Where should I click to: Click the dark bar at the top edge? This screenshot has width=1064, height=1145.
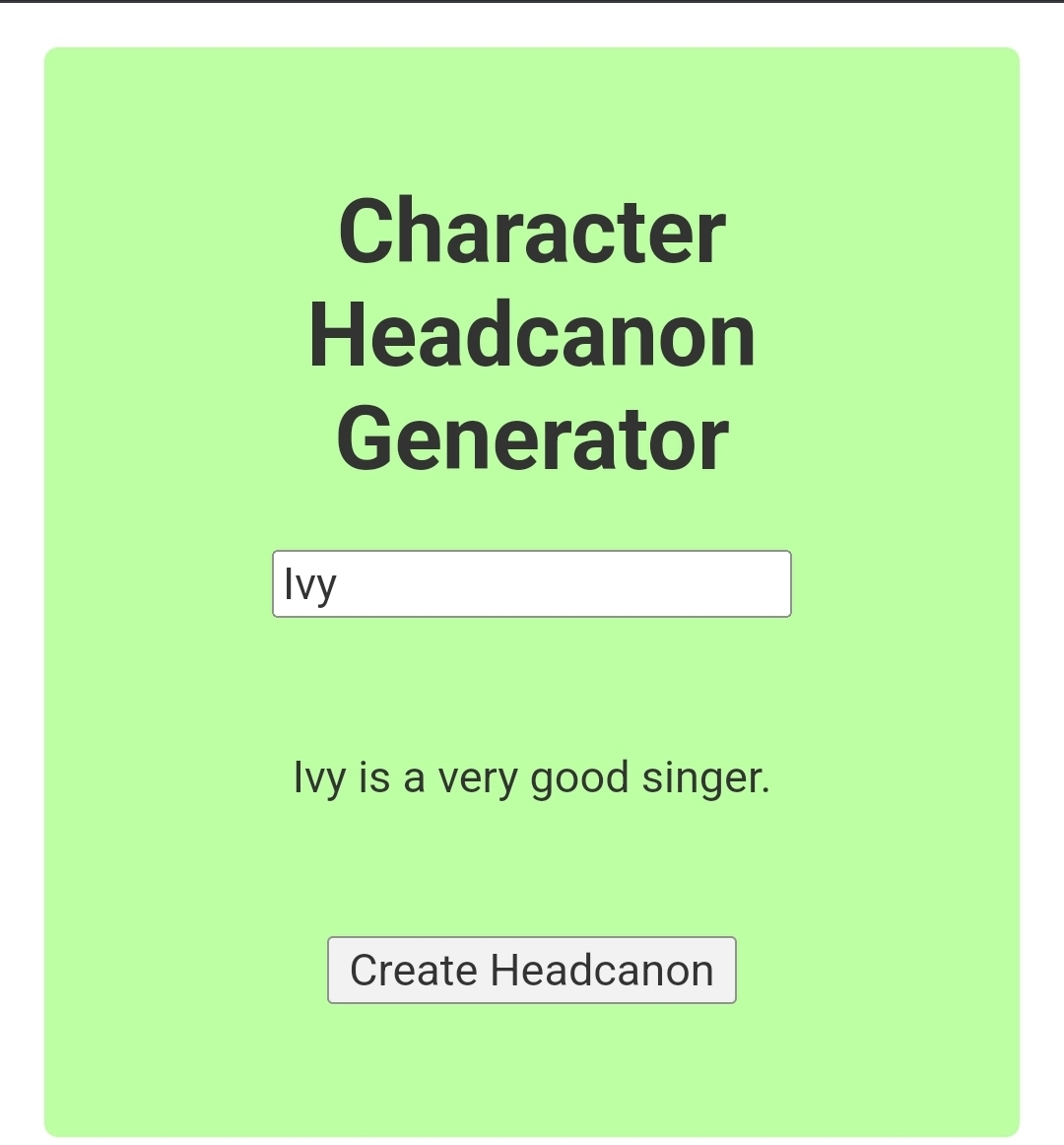click(x=532, y=1)
